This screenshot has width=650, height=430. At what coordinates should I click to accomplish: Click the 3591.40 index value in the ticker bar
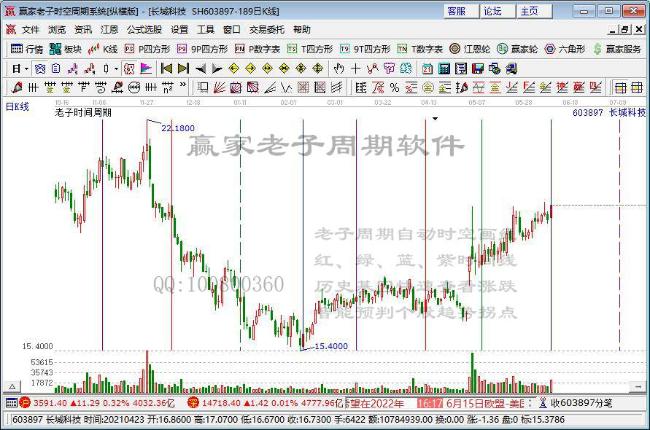[50, 403]
